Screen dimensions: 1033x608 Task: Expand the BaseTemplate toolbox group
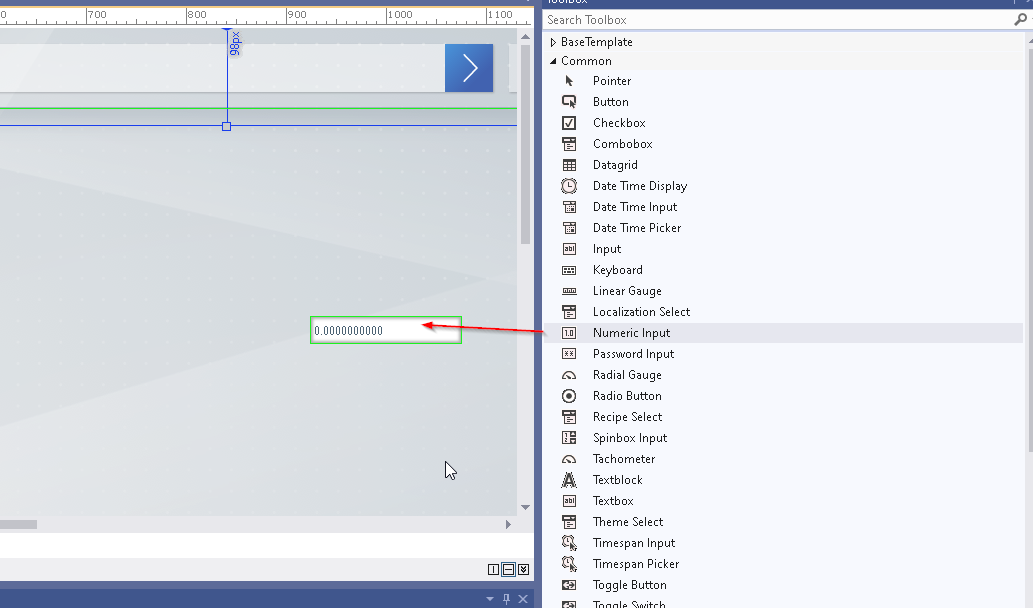tap(553, 42)
